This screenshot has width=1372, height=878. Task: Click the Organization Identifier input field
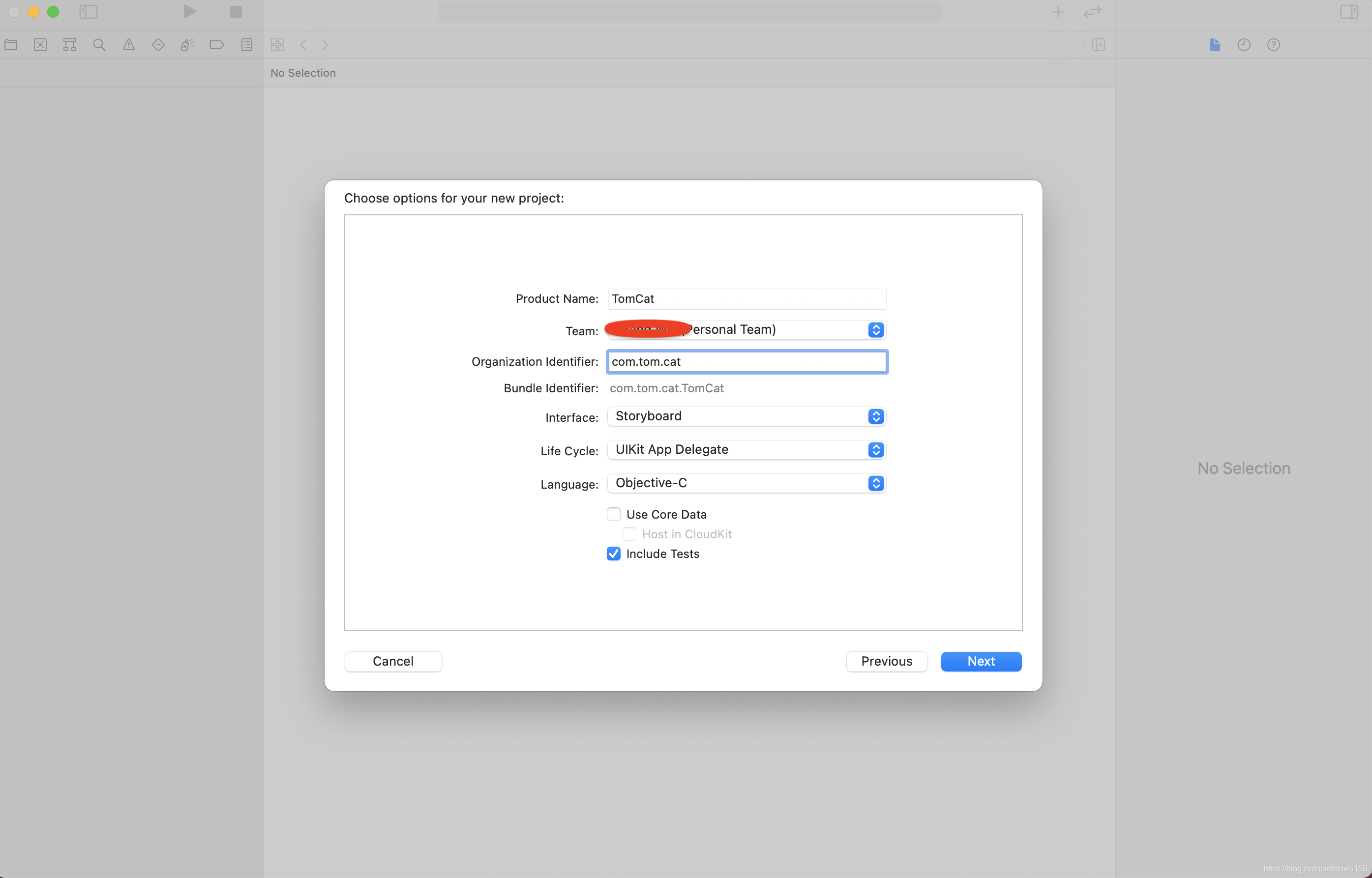[746, 361]
